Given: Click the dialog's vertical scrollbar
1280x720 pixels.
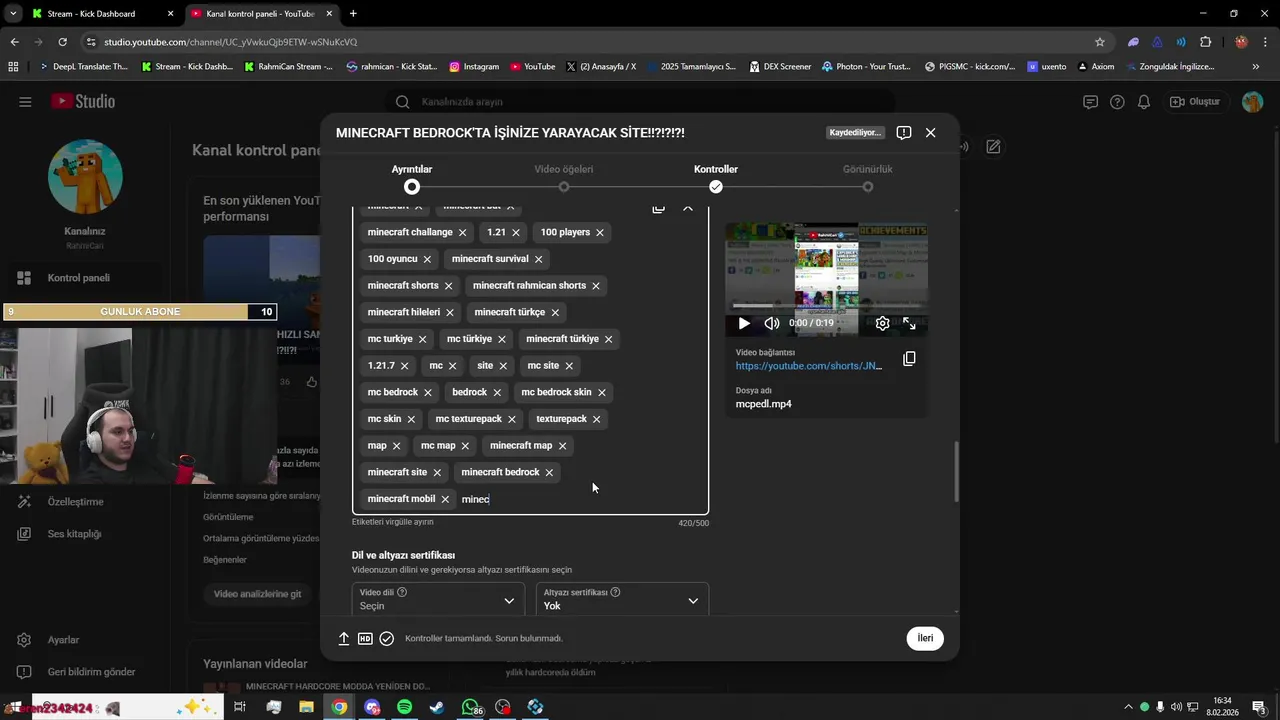Looking at the screenshot, I should [x=956, y=470].
